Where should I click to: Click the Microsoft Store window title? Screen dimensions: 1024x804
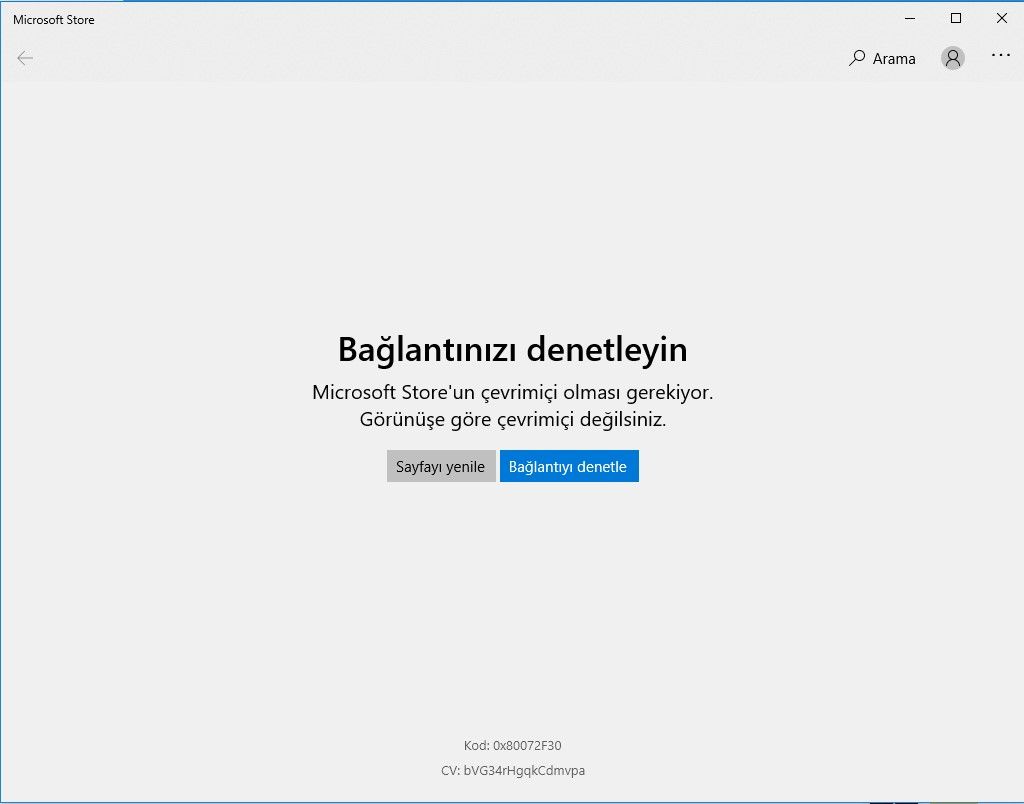point(54,20)
